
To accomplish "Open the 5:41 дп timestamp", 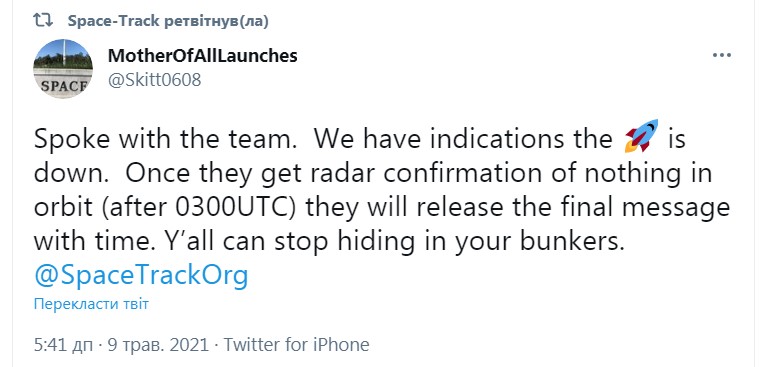I will (x=63, y=345).
